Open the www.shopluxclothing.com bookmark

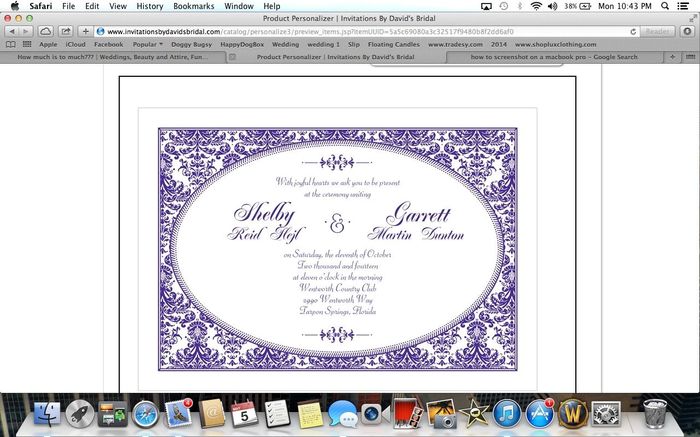(x=555, y=44)
